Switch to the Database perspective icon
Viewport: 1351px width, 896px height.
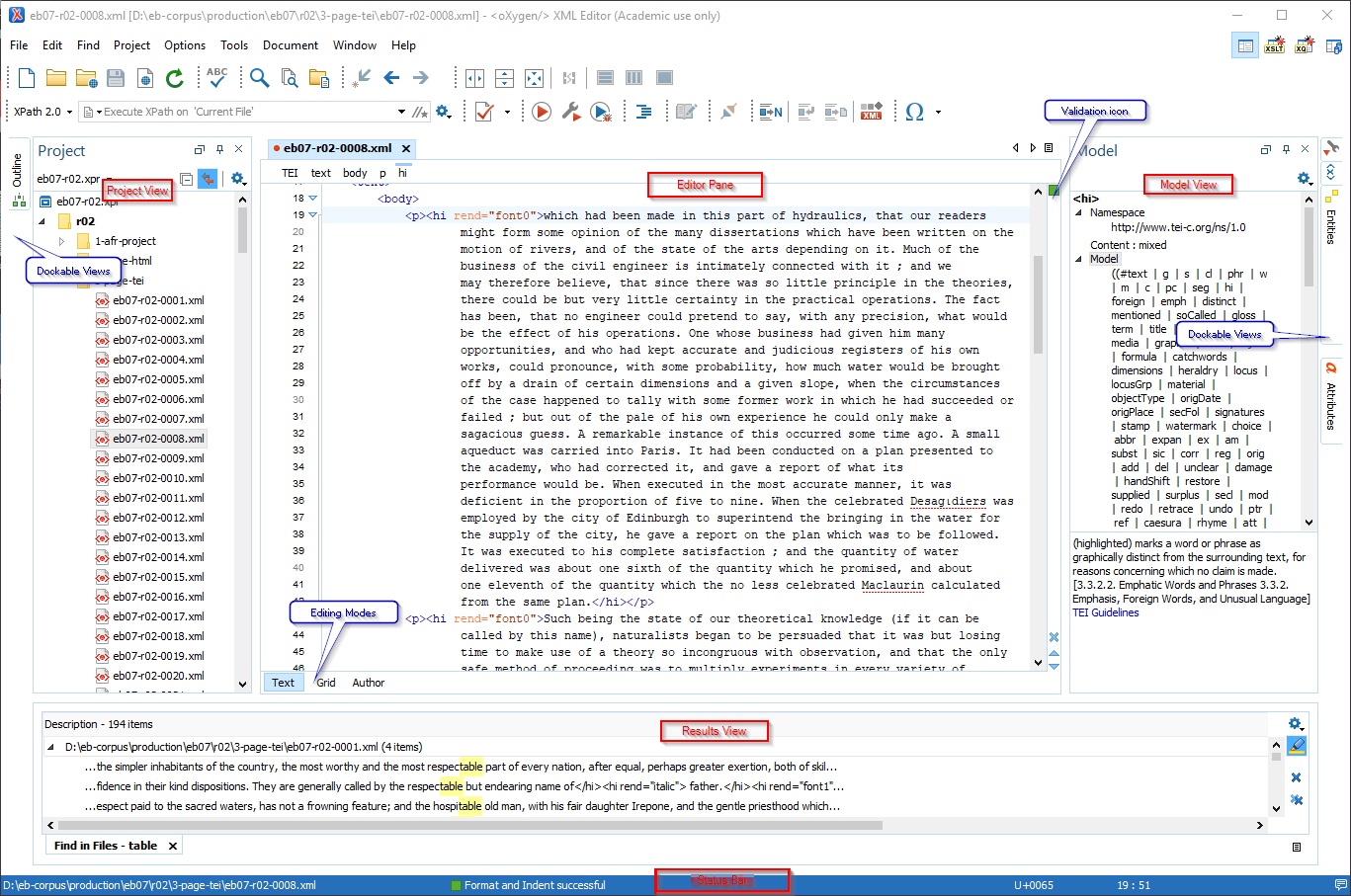point(1333,45)
